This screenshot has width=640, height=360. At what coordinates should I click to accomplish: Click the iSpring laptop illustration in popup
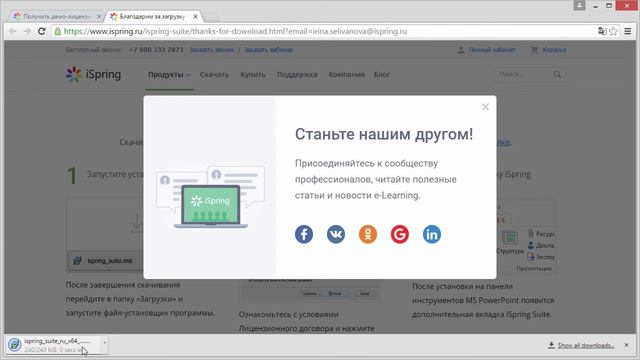pyautogui.click(x=211, y=197)
